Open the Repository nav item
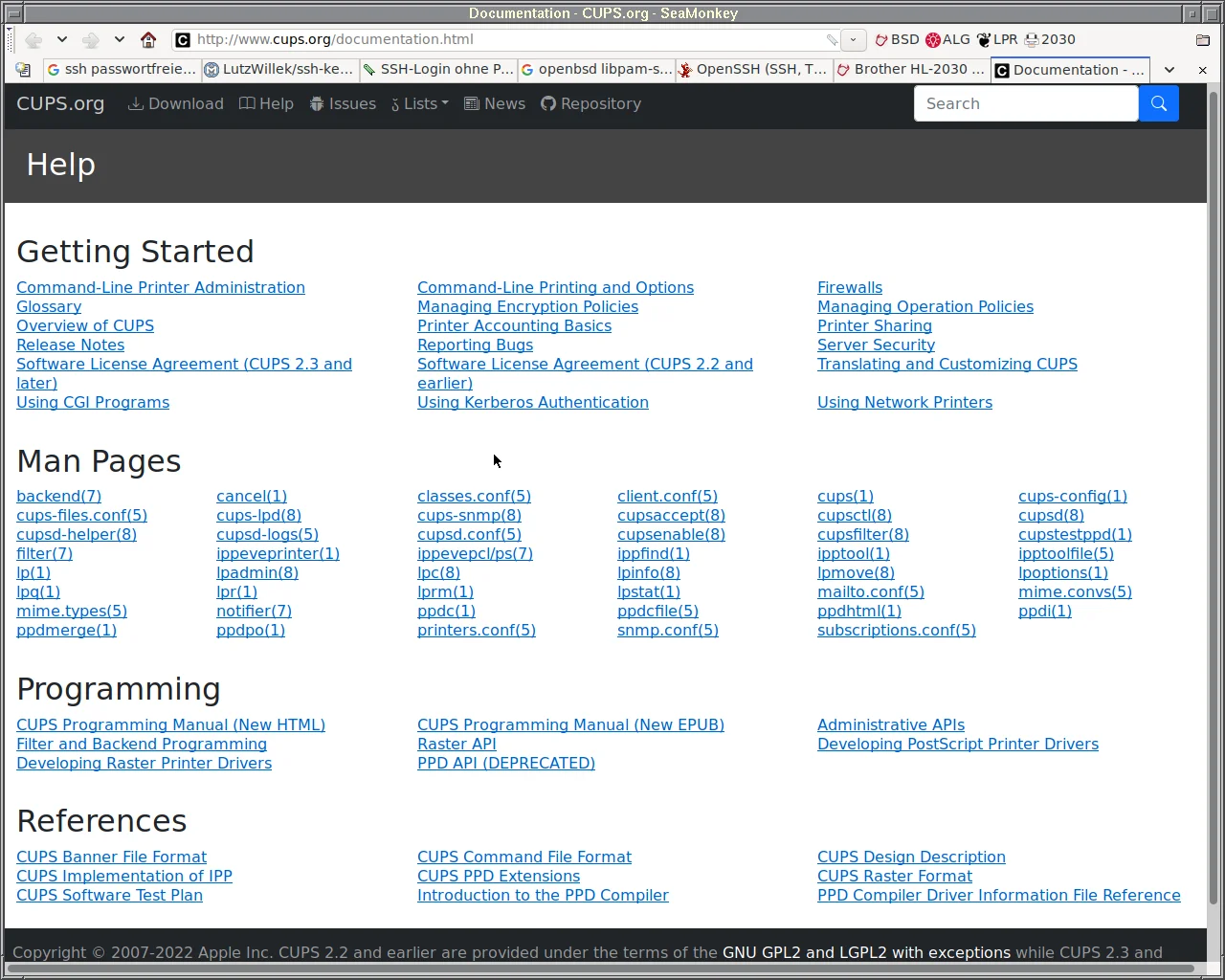 coord(591,103)
